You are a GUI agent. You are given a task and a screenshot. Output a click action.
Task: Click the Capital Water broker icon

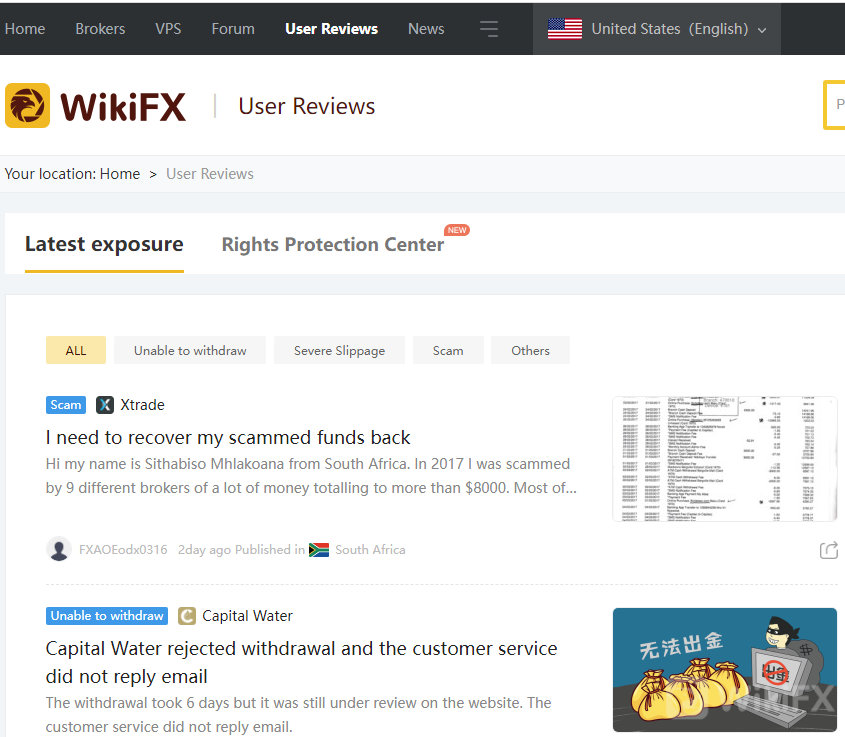point(187,616)
